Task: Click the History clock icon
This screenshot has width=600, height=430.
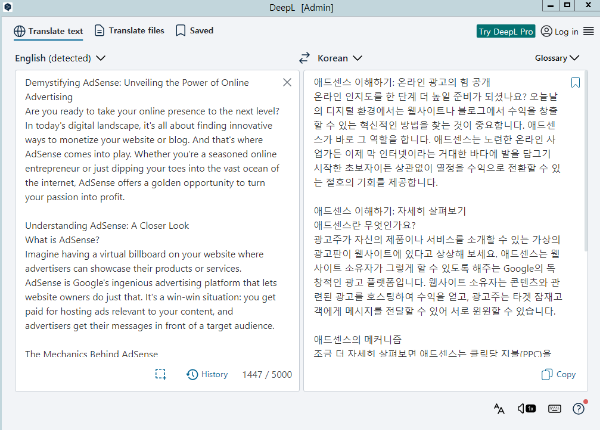Action: click(192, 375)
